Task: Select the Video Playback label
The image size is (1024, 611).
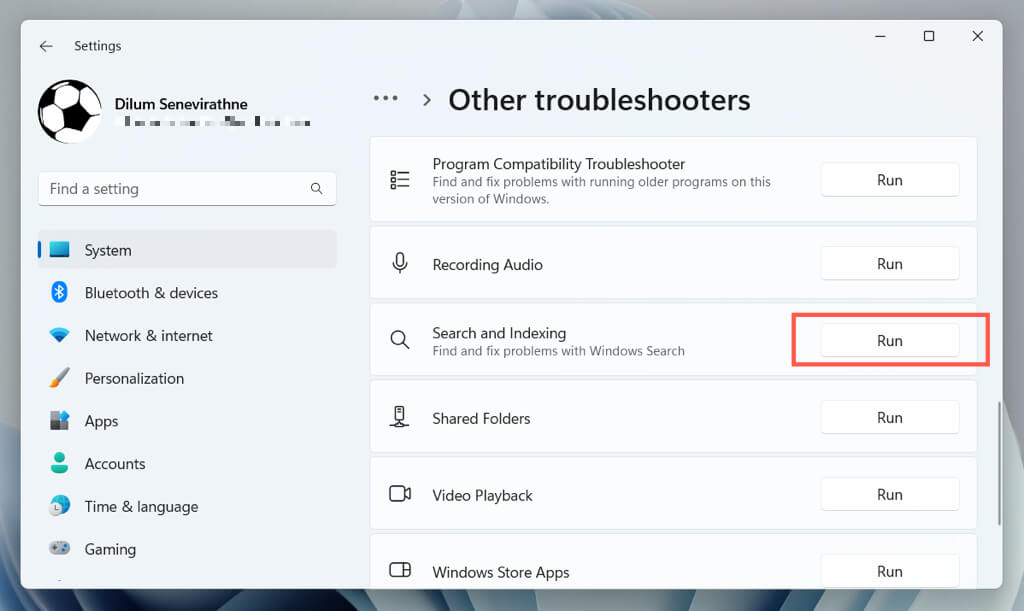Action: (482, 495)
